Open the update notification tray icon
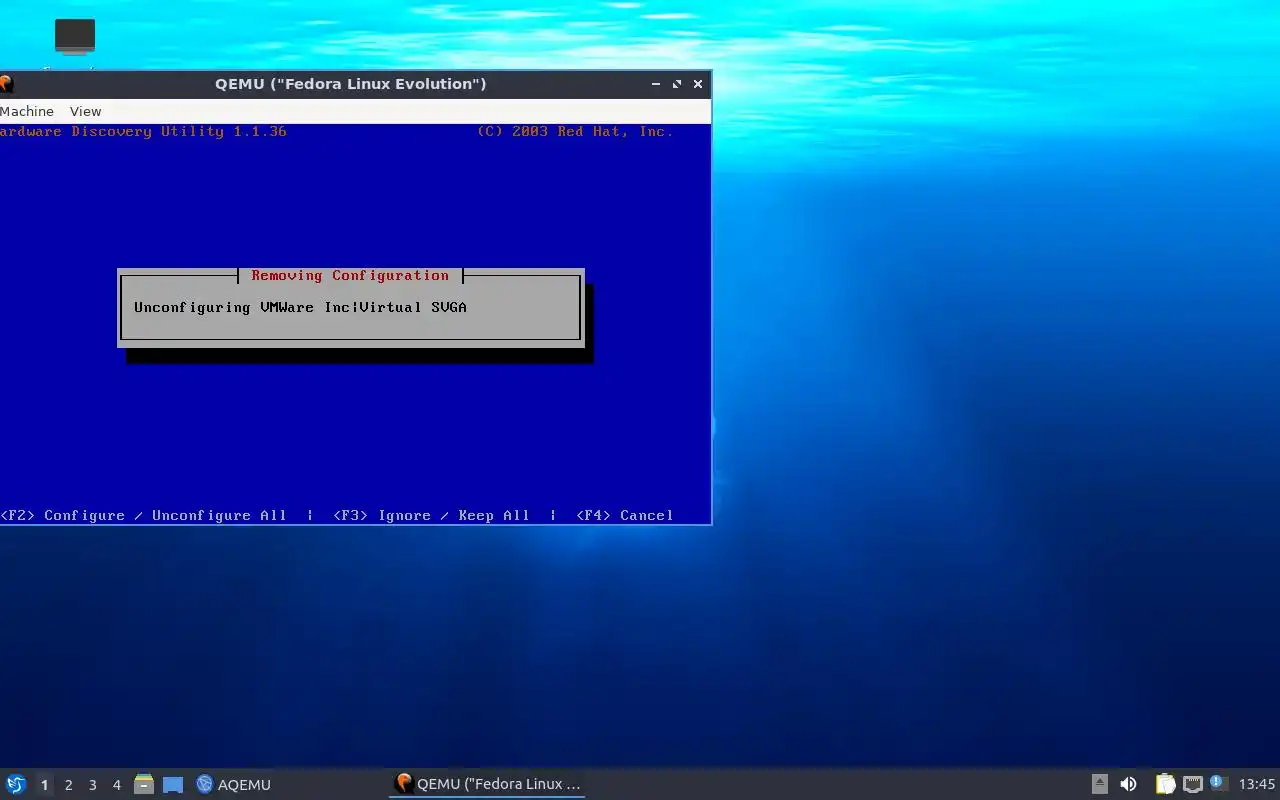1280x800 pixels. tap(1218, 783)
